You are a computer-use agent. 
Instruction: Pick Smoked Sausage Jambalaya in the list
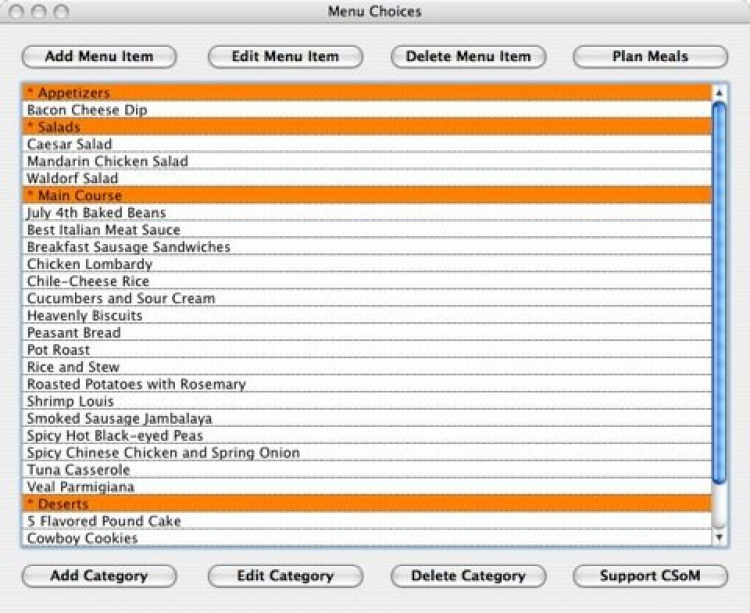[x=119, y=418]
